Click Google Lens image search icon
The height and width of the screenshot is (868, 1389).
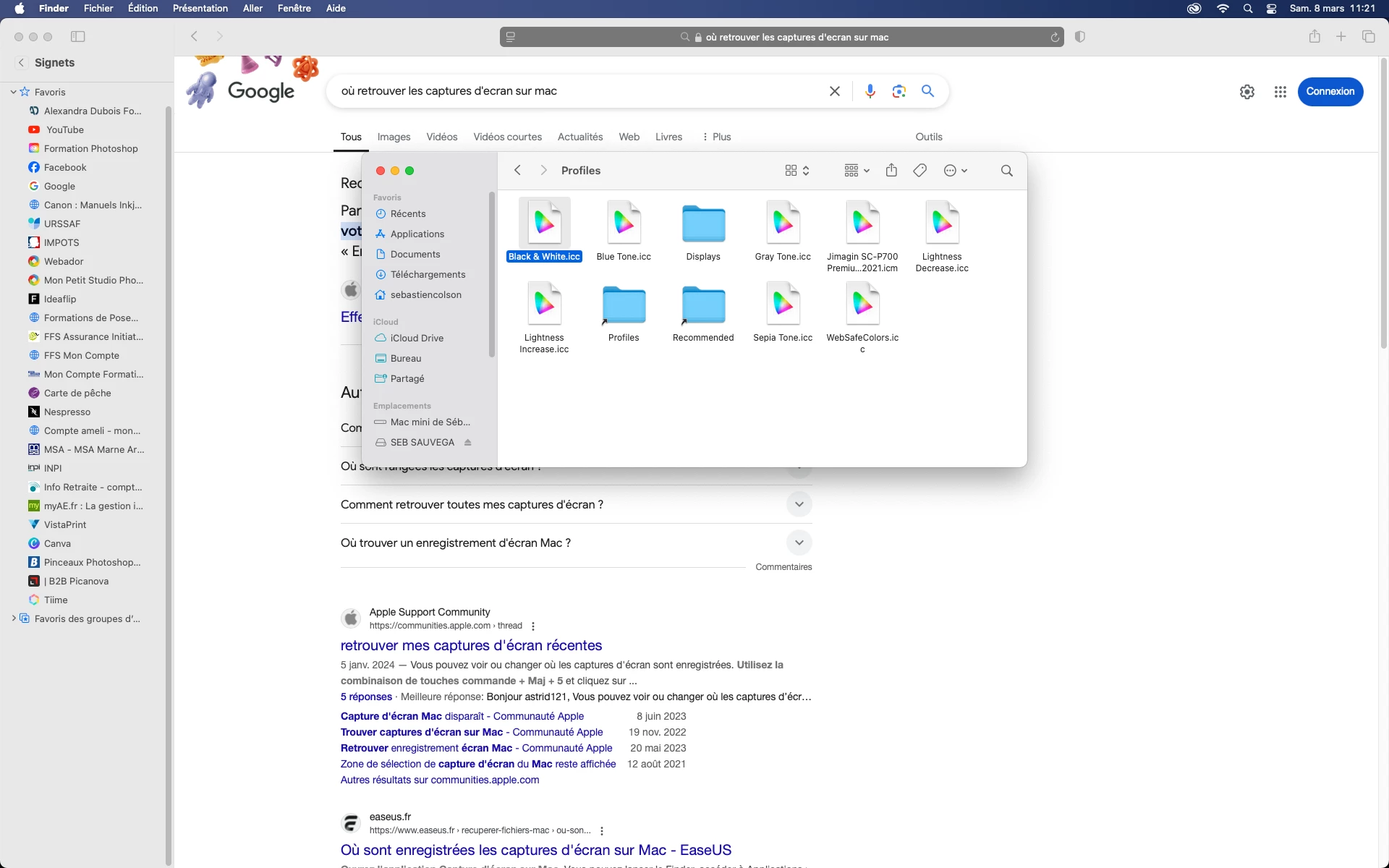[899, 91]
